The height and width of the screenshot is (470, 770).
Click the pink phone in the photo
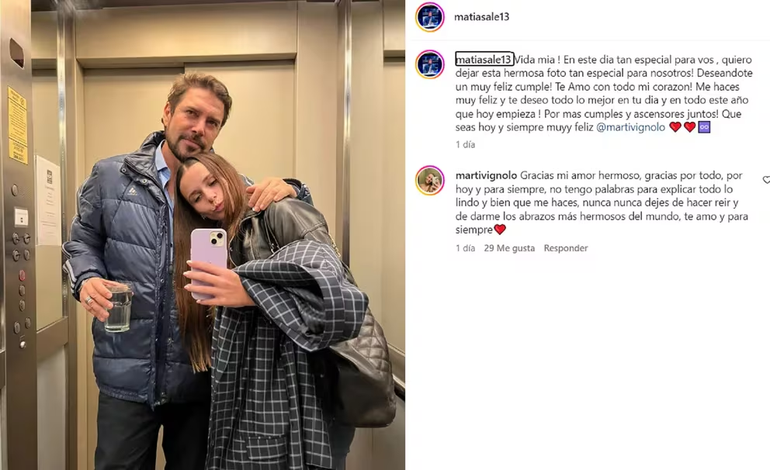pyautogui.click(x=208, y=263)
